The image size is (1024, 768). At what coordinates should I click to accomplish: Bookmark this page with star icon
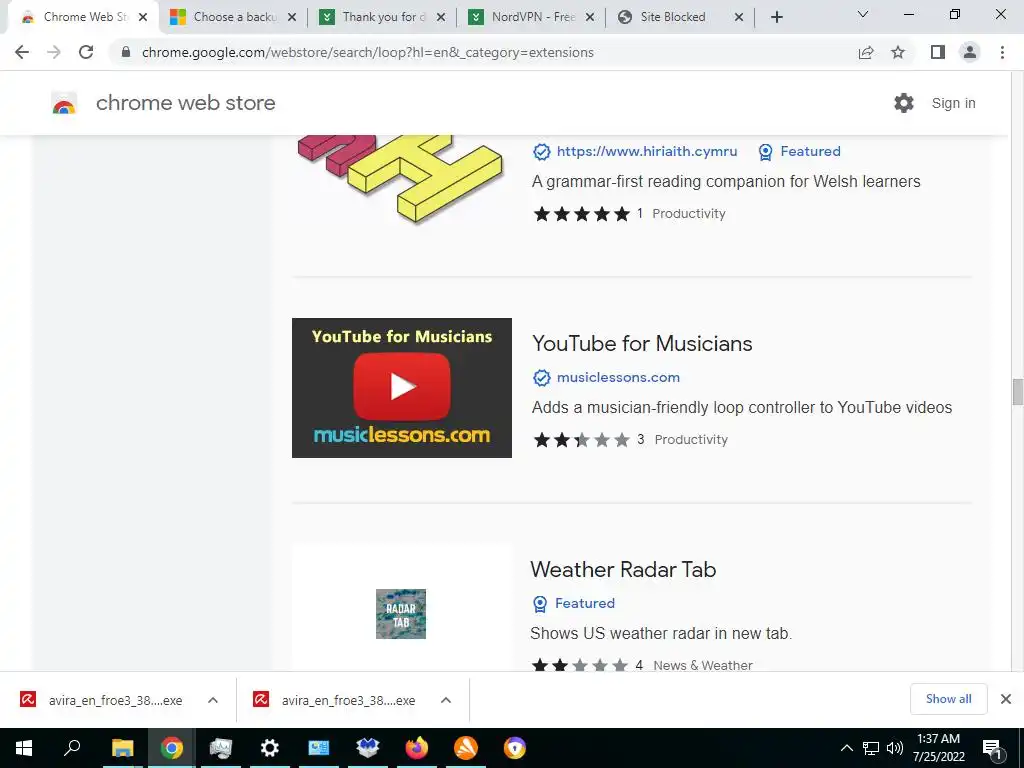point(899,52)
